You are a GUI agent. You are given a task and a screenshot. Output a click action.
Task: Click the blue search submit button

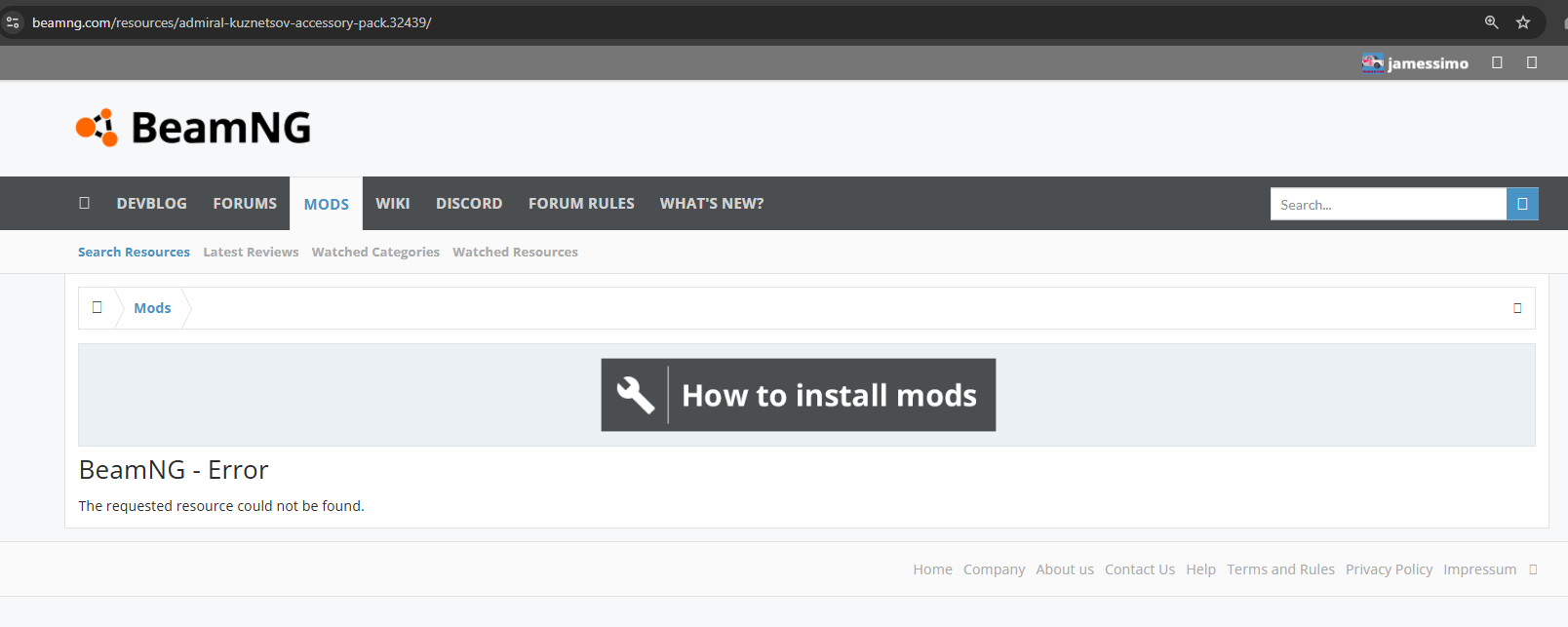coord(1522,204)
